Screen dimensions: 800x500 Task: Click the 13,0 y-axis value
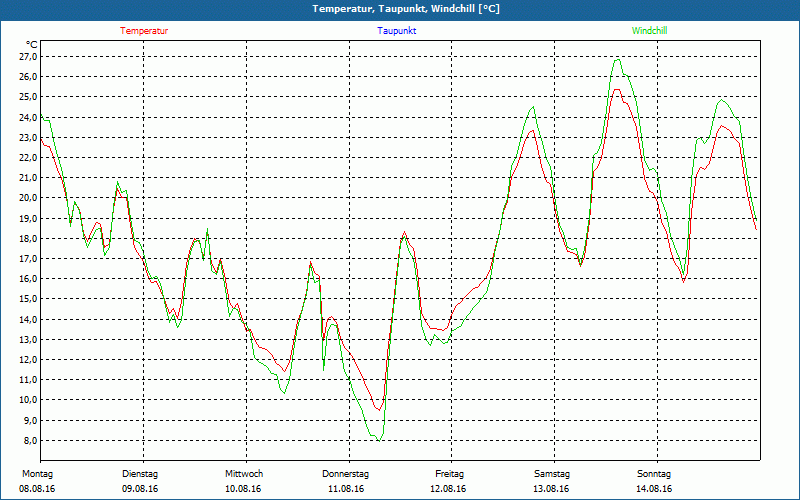(28, 339)
